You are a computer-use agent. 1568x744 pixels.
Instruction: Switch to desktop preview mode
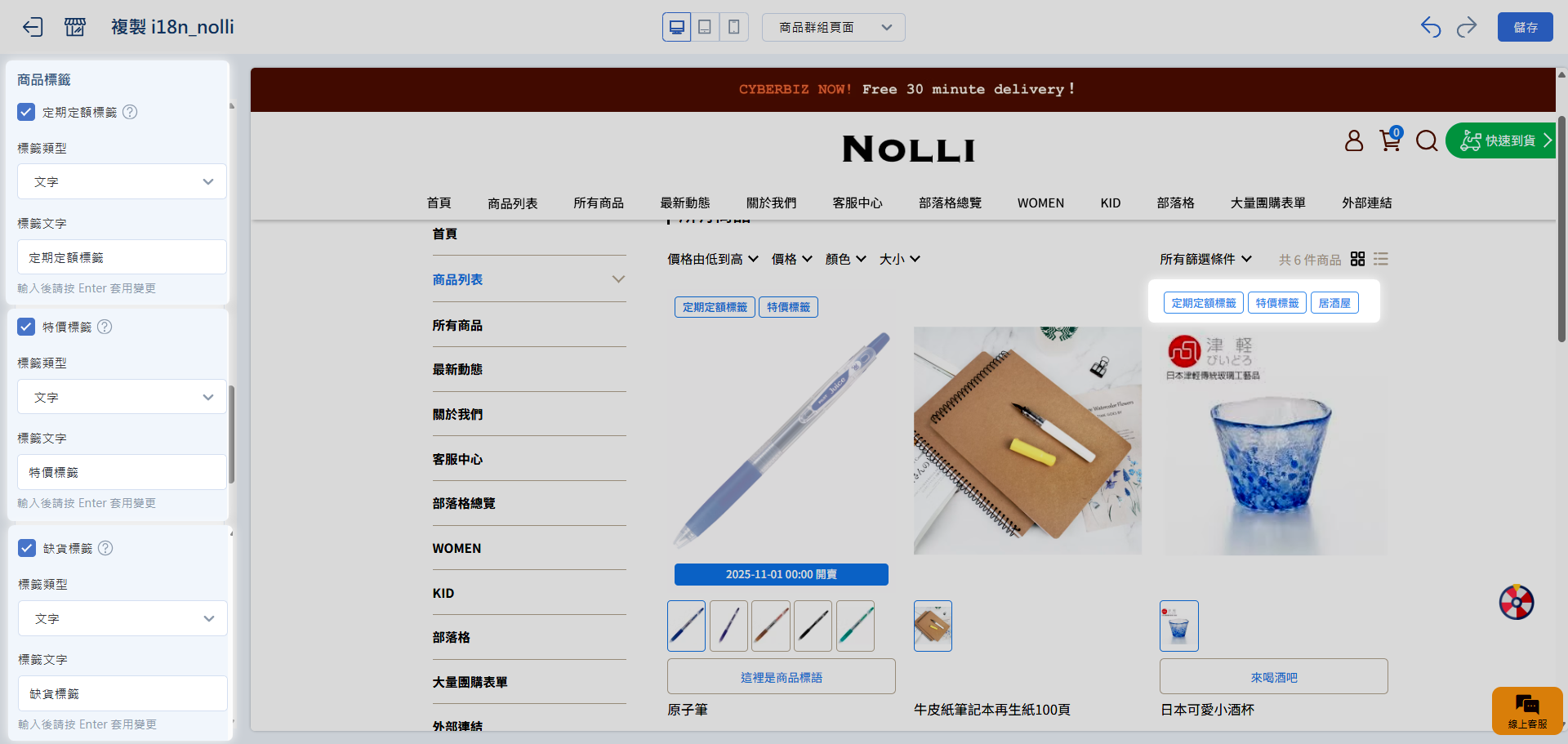676,27
